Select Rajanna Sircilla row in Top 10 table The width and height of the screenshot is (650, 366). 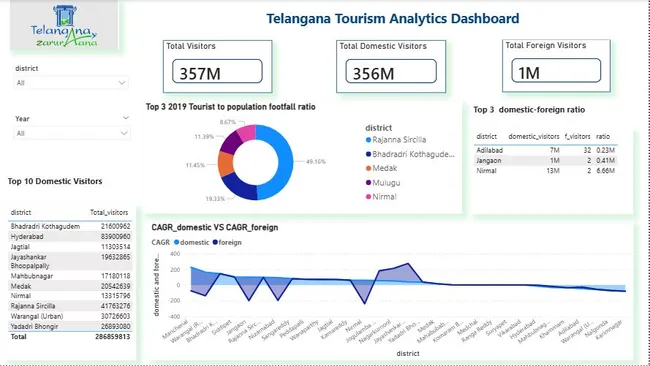[70, 306]
